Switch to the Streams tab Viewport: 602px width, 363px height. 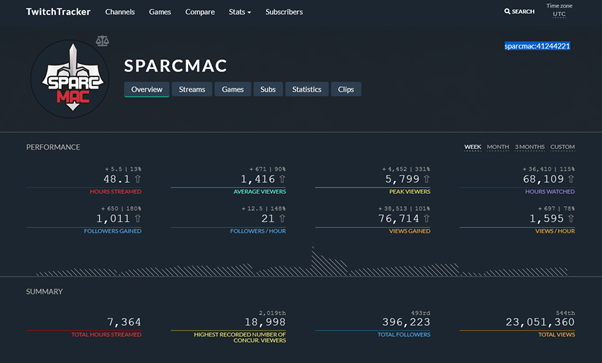coord(192,90)
